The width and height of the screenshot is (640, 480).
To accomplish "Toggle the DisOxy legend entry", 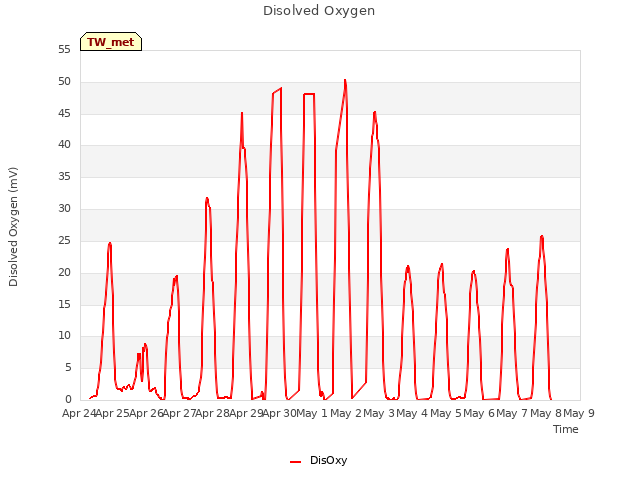I will (318, 460).
